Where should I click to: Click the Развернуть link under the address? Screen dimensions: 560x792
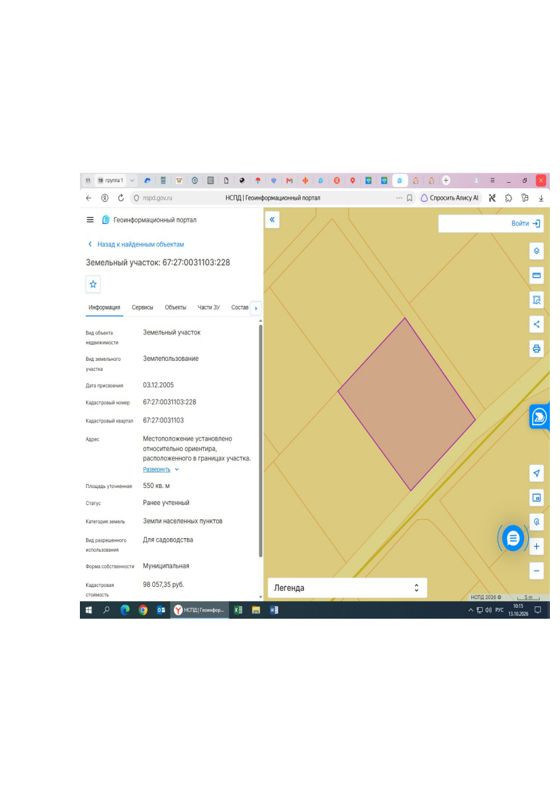pos(157,470)
